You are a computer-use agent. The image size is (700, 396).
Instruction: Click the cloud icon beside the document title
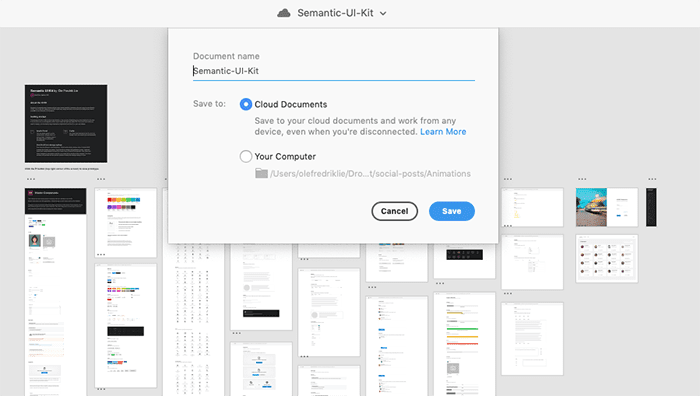coord(283,13)
